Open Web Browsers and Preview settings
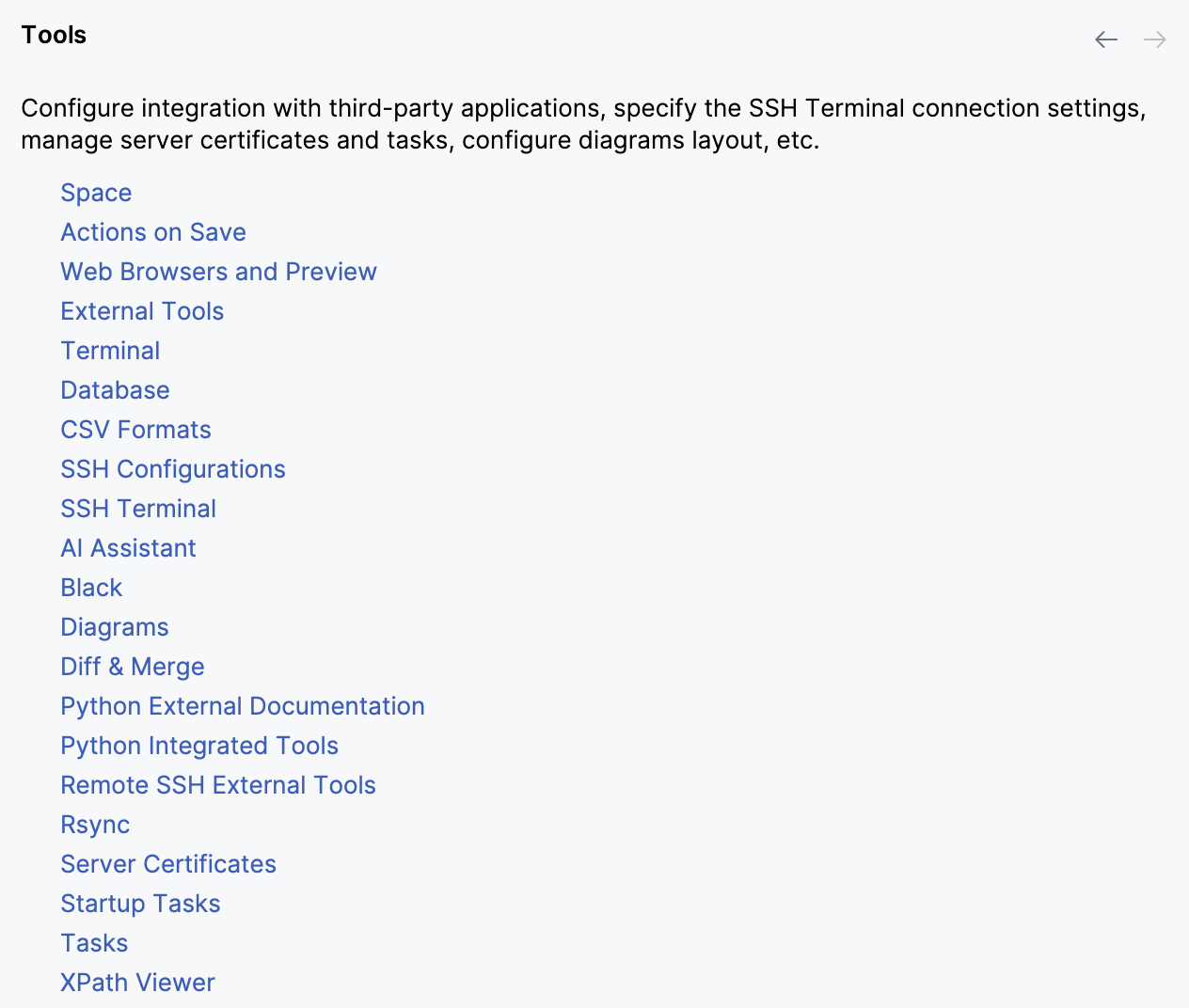The width and height of the screenshot is (1189, 1008). (x=218, y=272)
